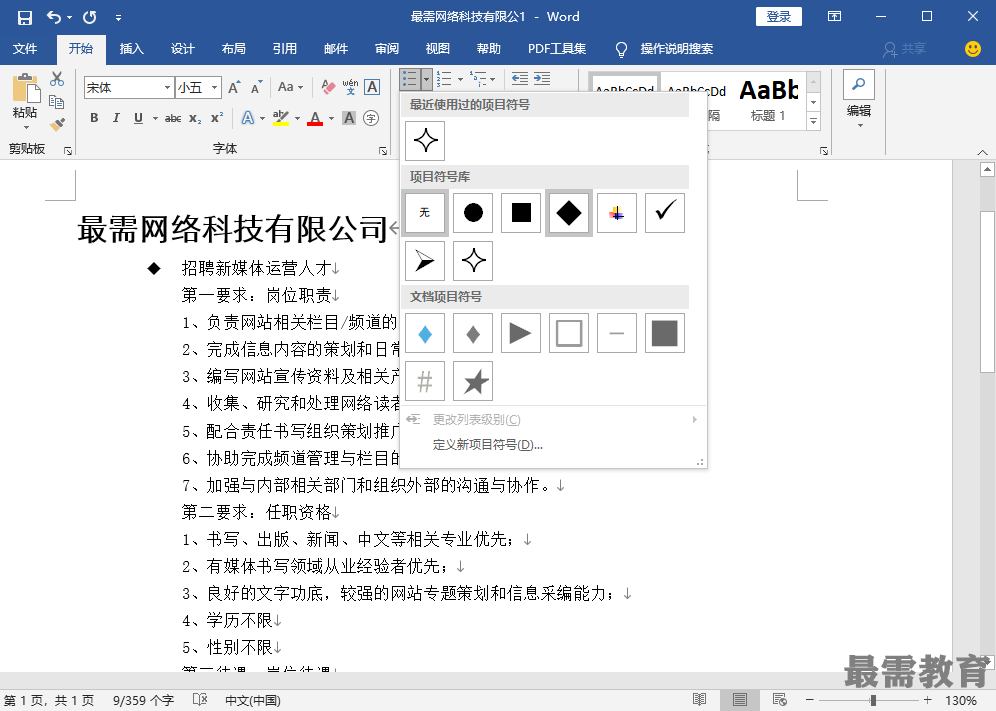This screenshot has height=711, width=996.
Task: Click the Character Border icon
Action: point(372,87)
